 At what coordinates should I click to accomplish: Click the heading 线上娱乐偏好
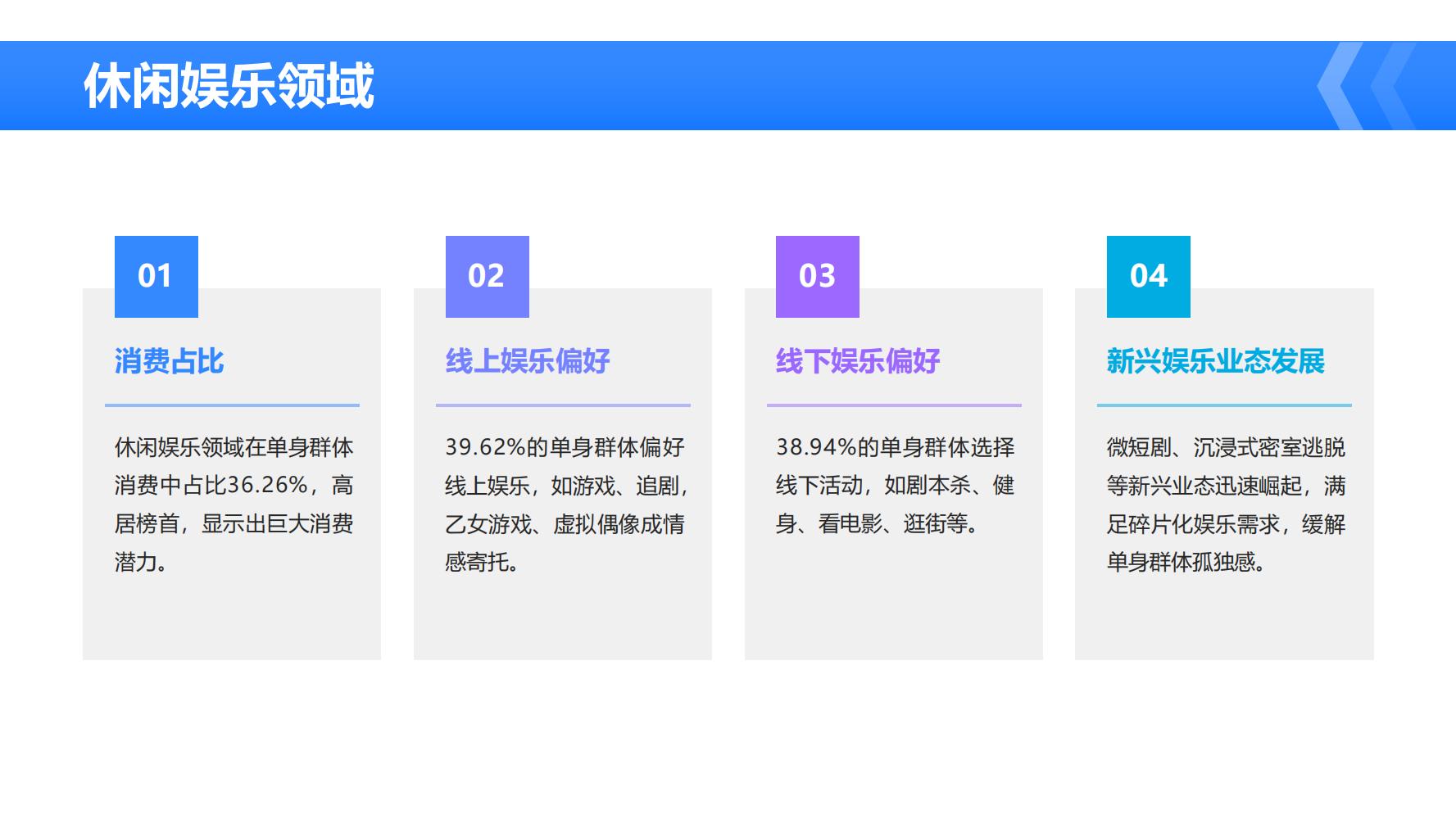pyautogui.click(x=528, y=361)
